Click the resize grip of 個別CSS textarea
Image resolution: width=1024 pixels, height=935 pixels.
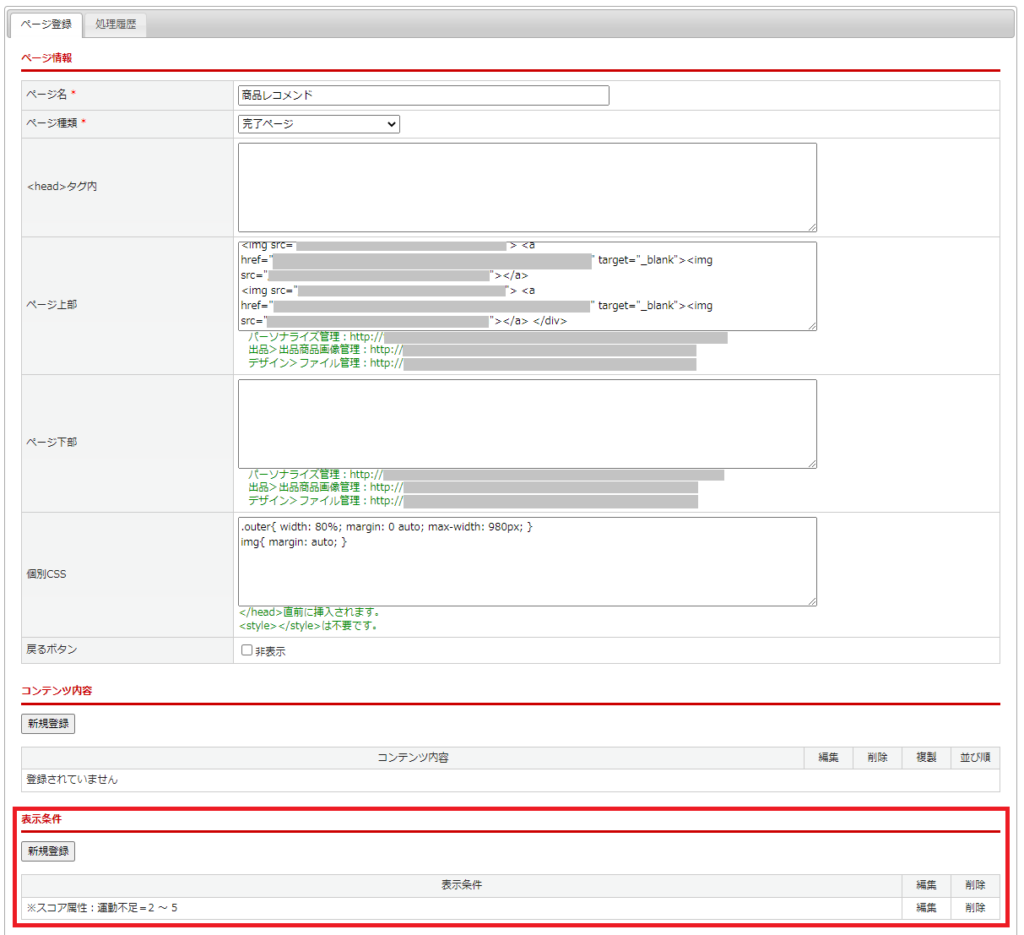pos(812,601)
